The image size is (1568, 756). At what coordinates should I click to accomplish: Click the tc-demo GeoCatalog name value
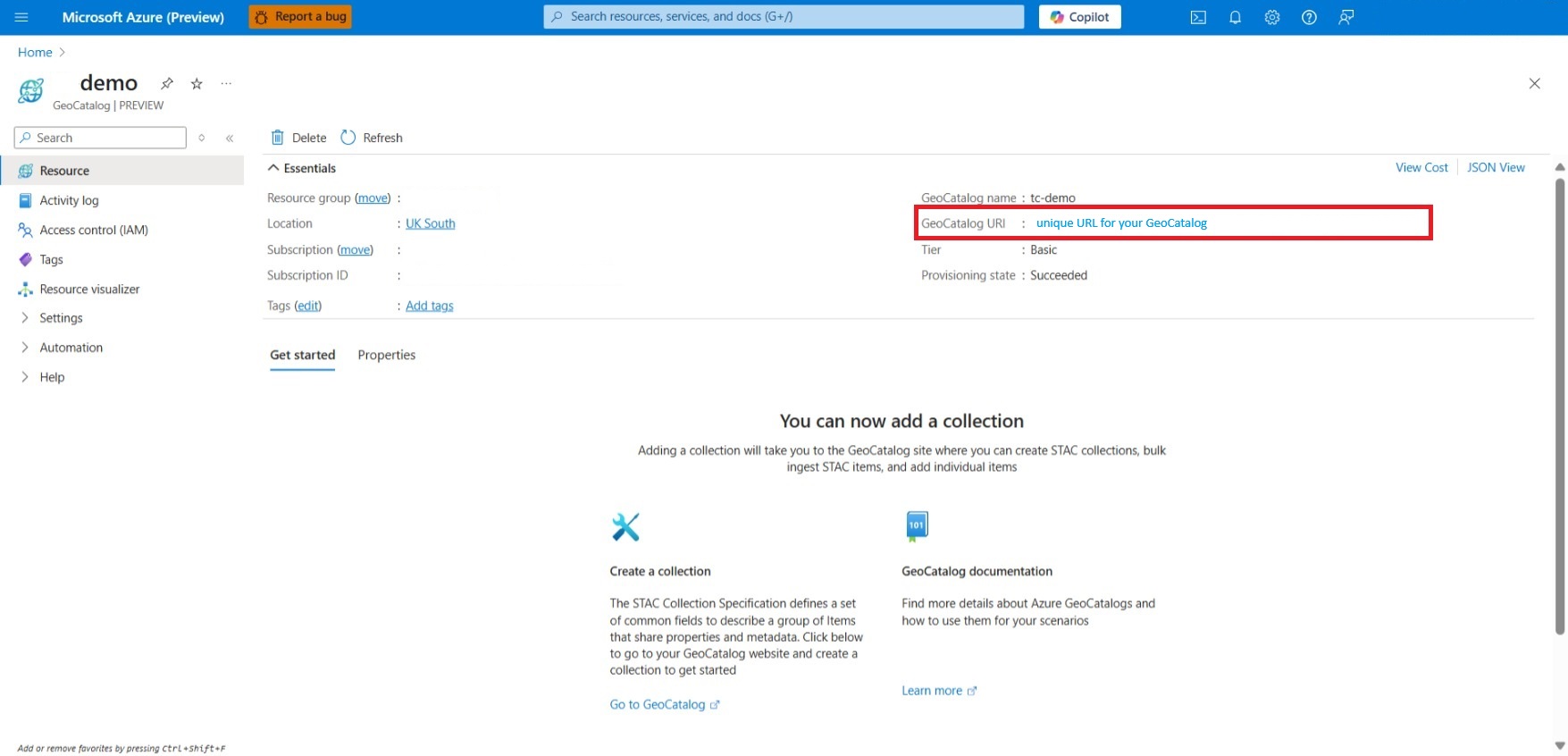[1052, 198]
